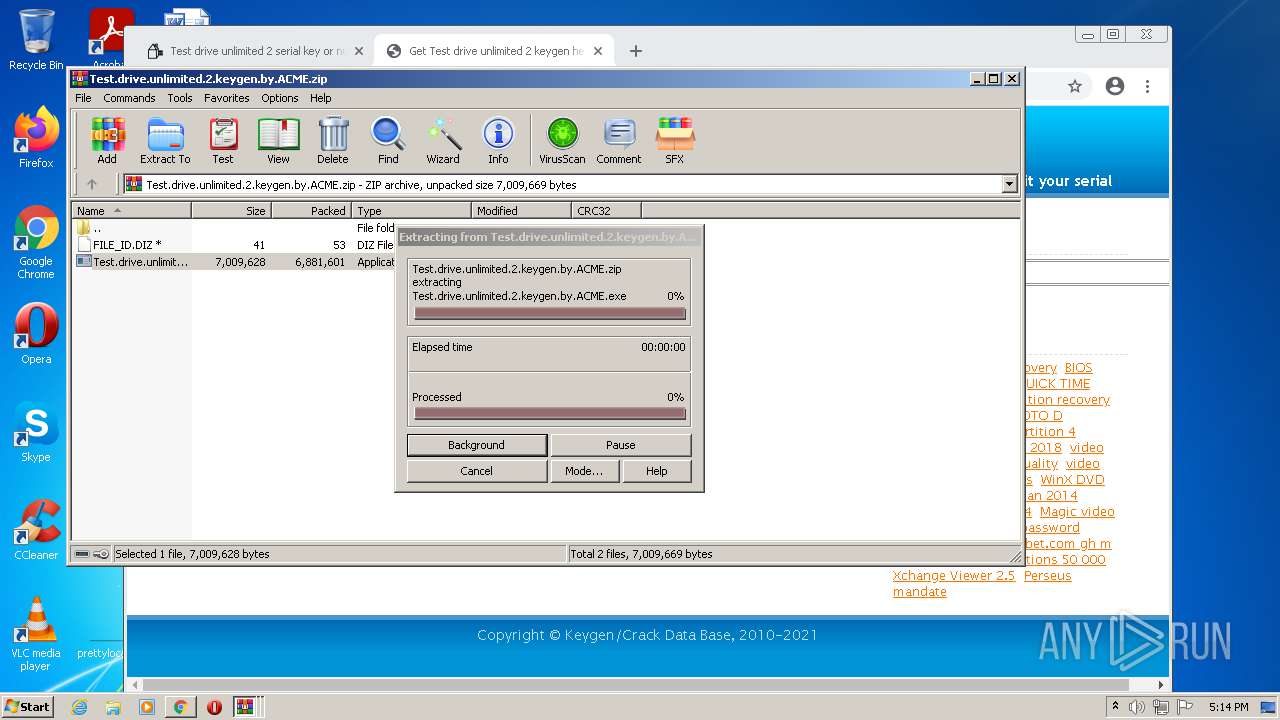The height and width of the screenshot is (720, 1280).
Task: Open the 'Perseus' link
Action: point(1047,576)
